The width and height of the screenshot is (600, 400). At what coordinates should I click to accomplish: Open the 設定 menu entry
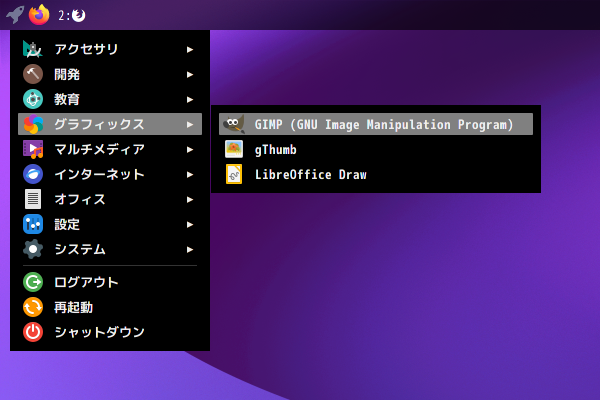[x=110, y=224]
